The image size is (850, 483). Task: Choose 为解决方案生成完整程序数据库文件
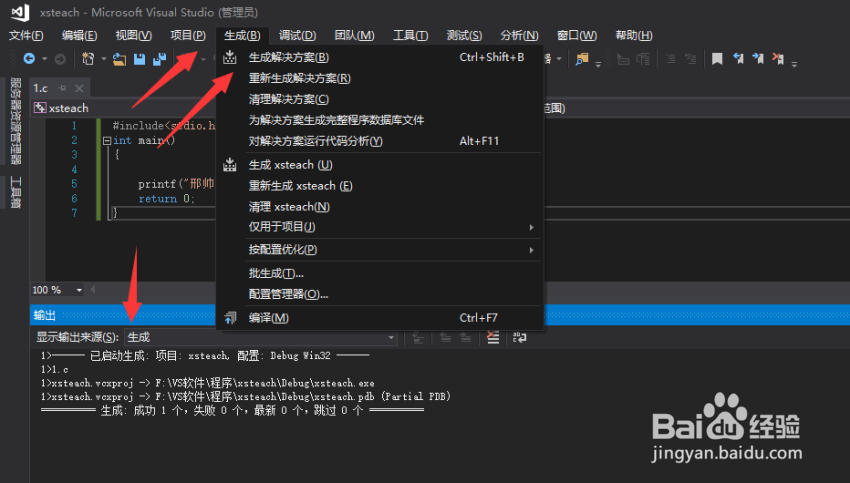pyautogui.click(x=380, y=120)
